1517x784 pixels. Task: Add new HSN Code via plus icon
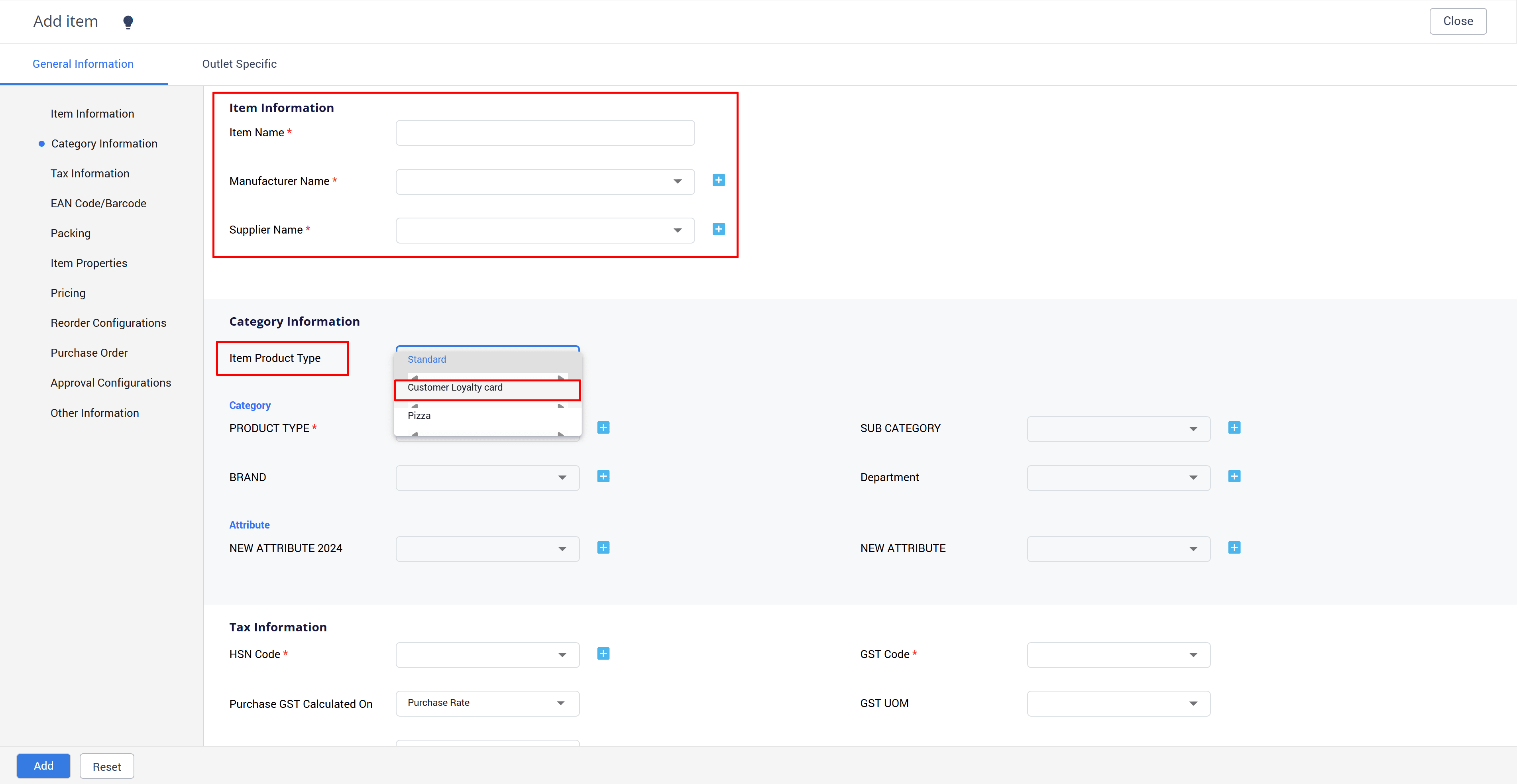pos(603,654)
